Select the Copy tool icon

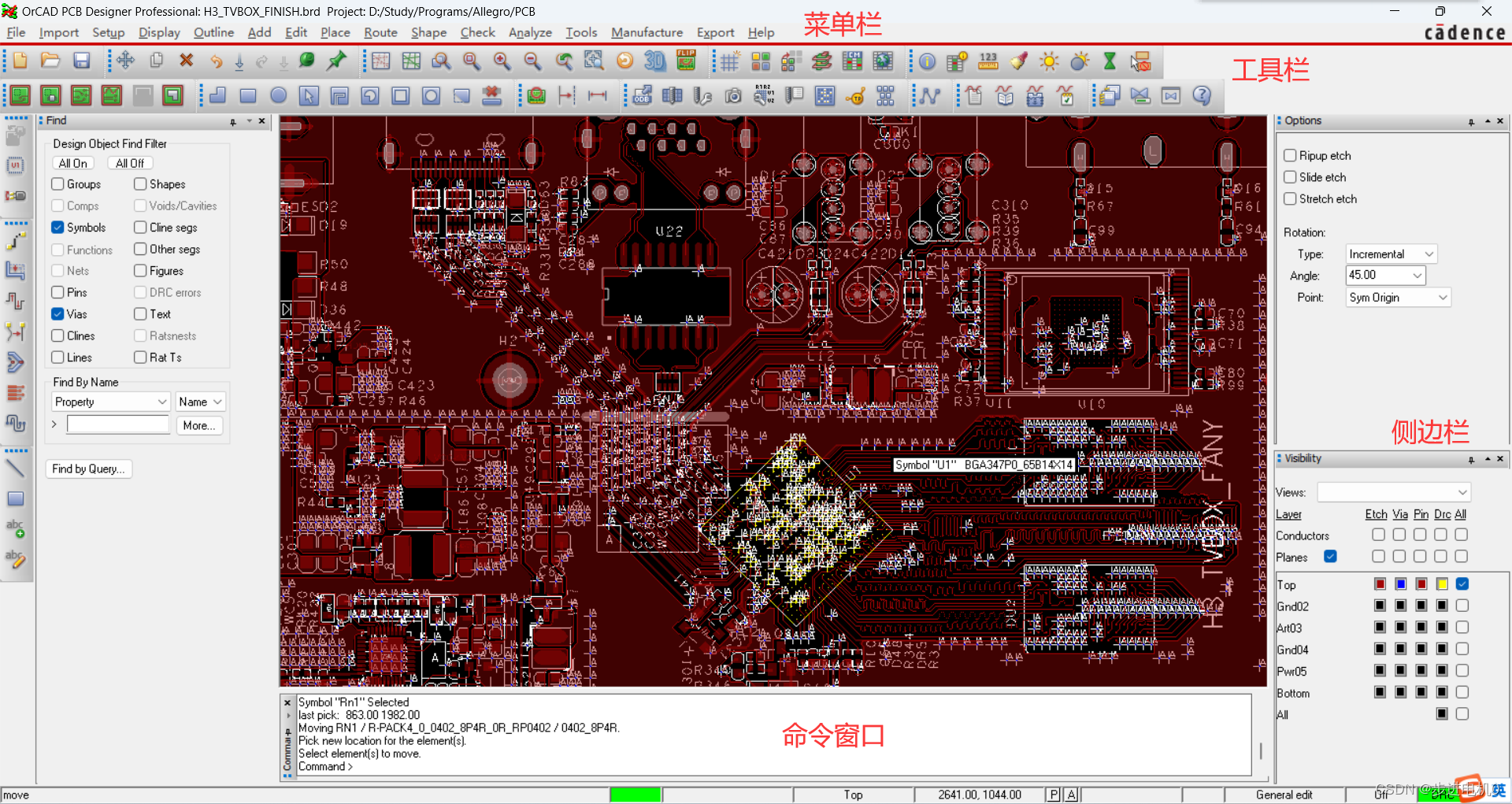[x=156, y=61]
